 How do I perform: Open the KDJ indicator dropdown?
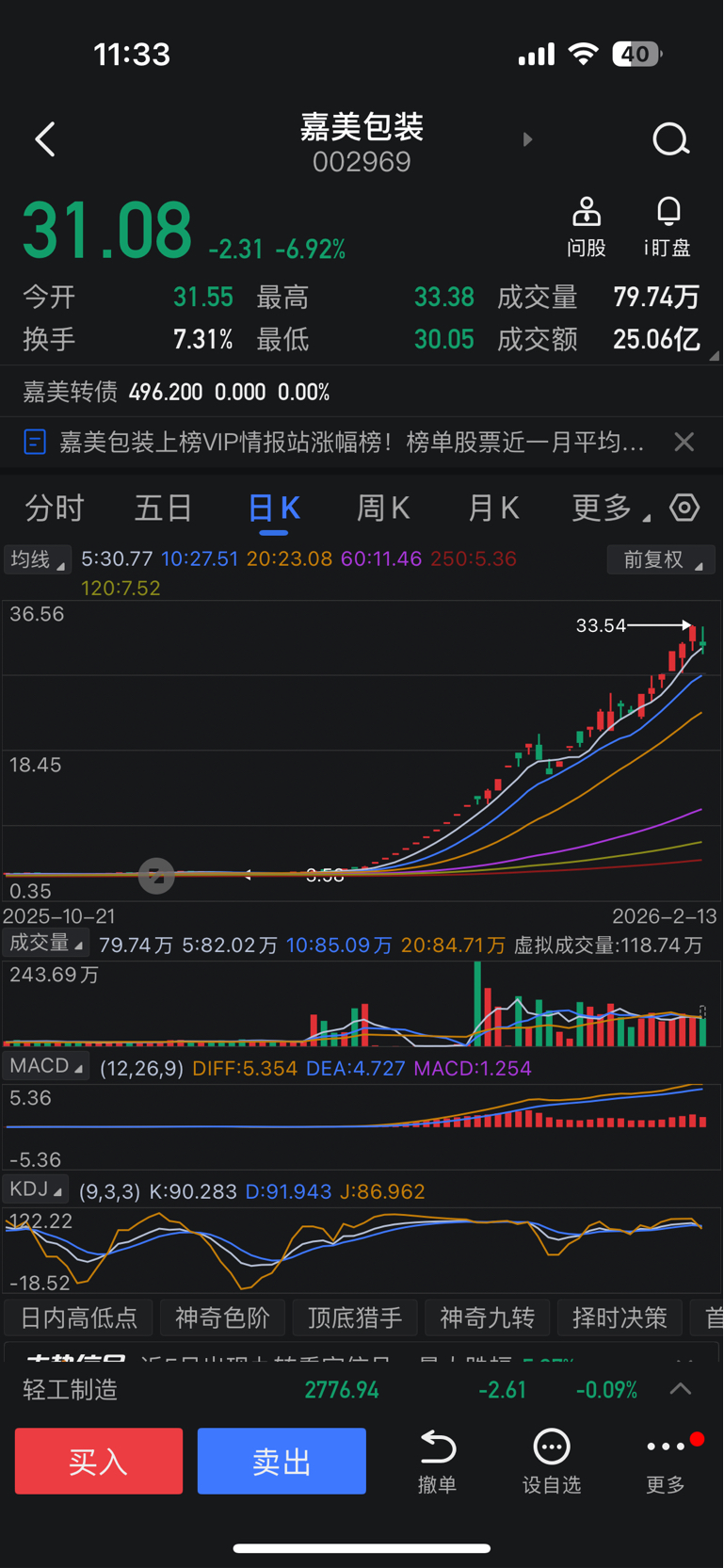pyautogui.click(x=36, y=1189)
